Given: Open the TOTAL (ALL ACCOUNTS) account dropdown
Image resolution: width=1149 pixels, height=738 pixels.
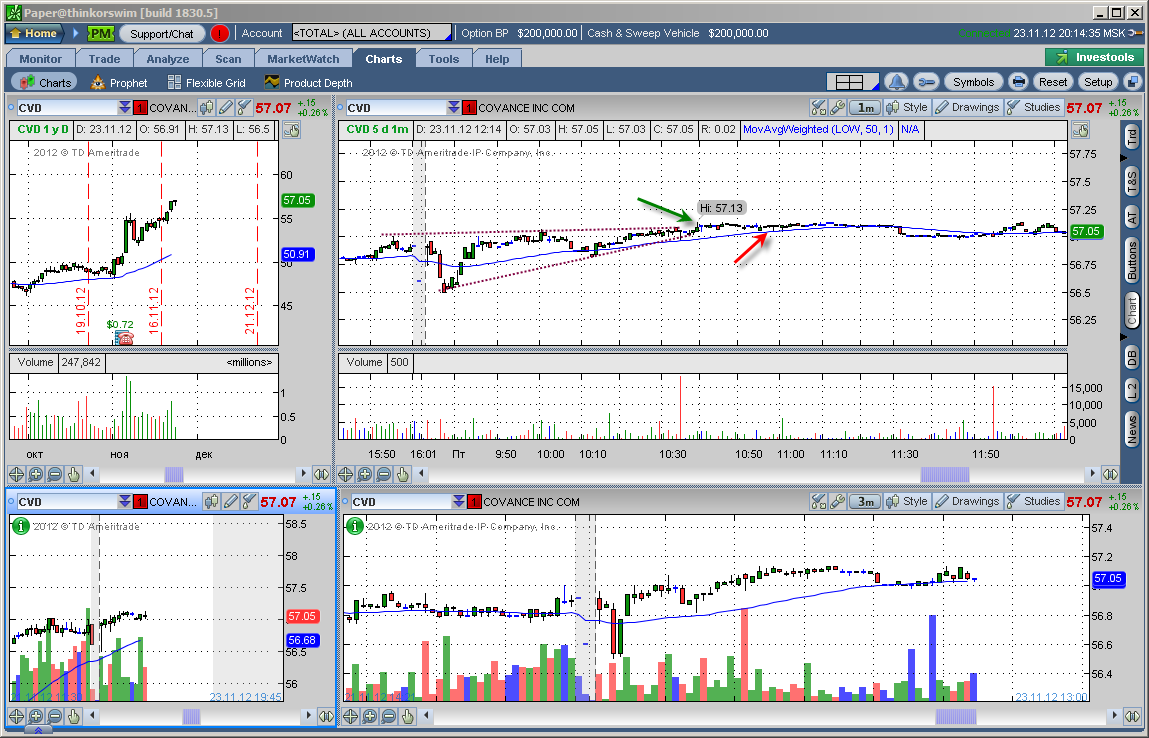Looking at the screenshot, I should click(372, 33).
